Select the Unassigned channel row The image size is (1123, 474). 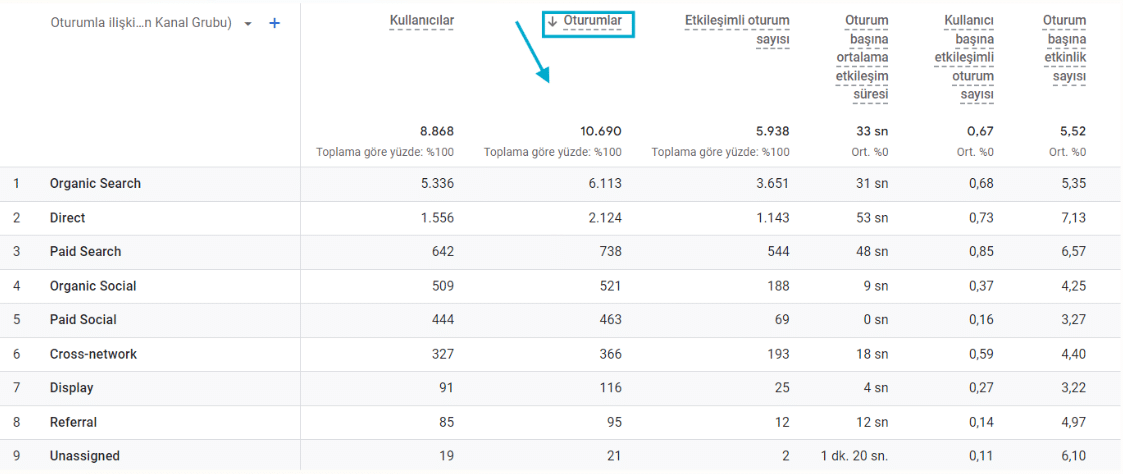pos(84,456)
